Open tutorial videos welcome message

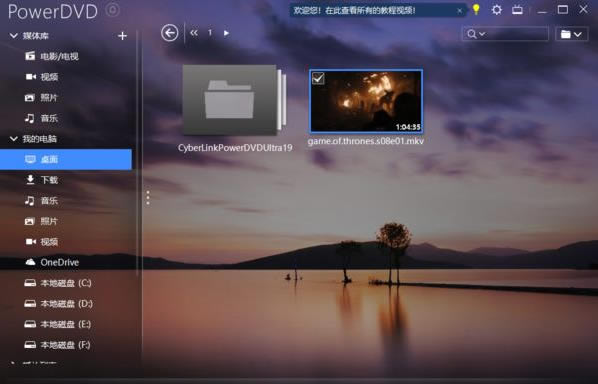coord(354,11)
